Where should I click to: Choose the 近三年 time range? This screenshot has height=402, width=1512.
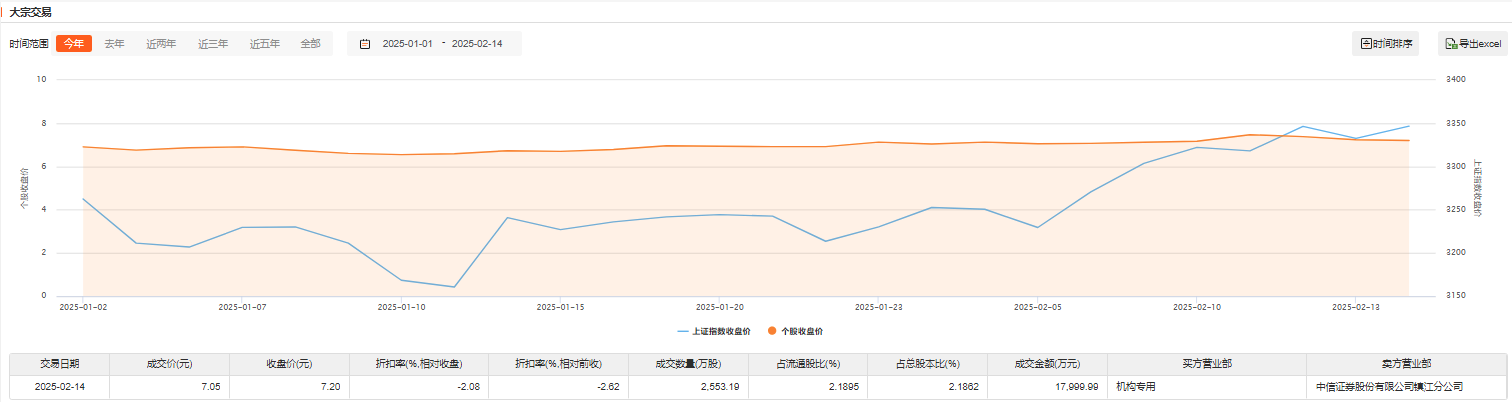click(213, 44)
